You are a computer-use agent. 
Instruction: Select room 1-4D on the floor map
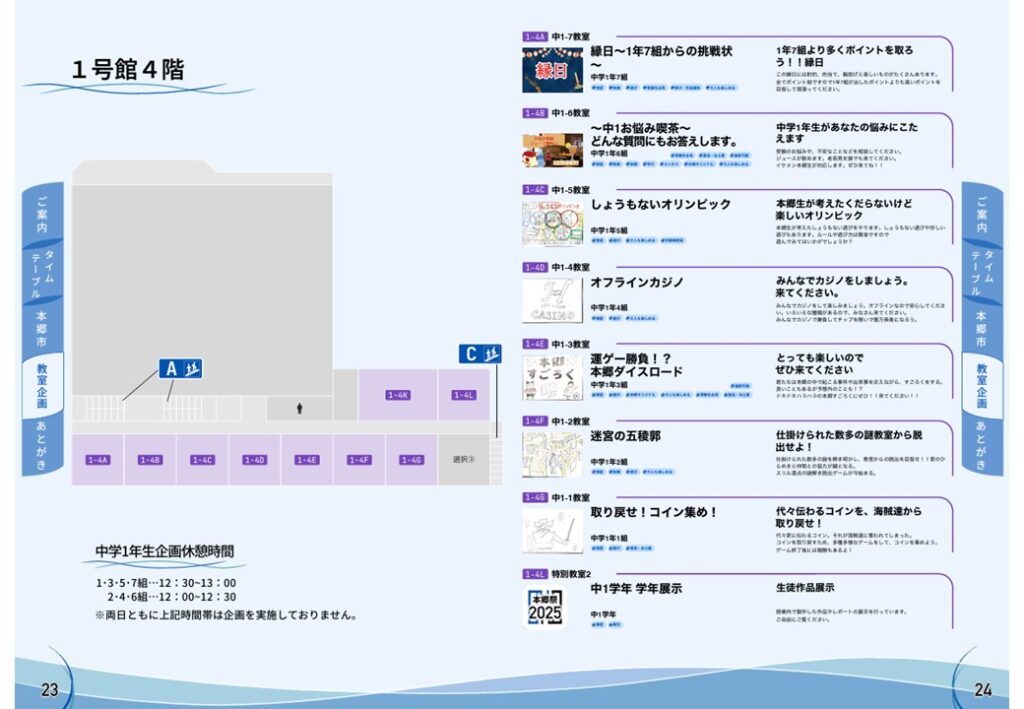[x=254, y=460]
